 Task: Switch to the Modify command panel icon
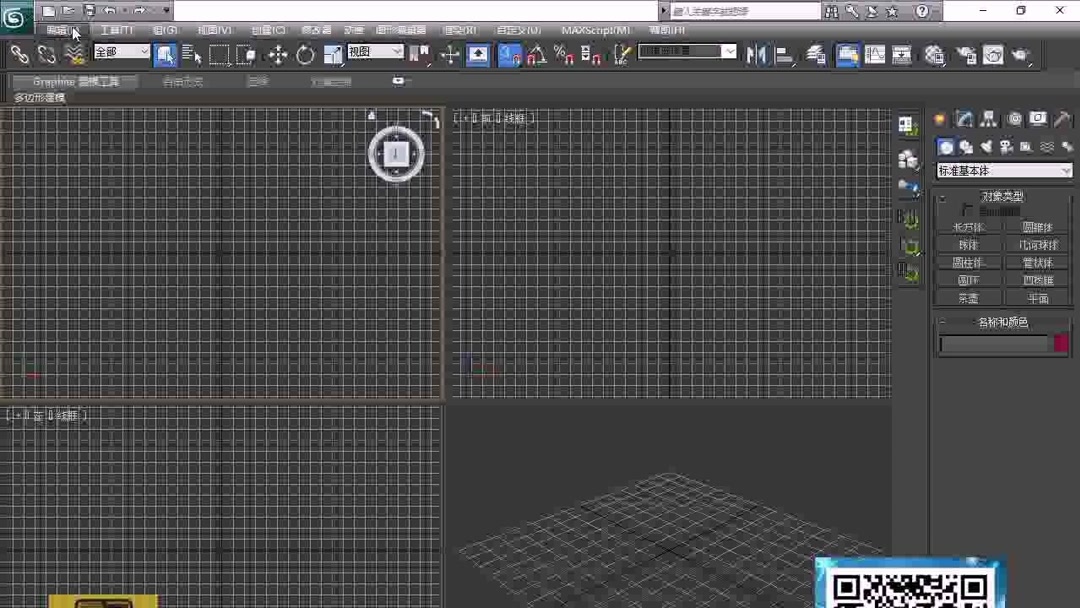[963, 119]
